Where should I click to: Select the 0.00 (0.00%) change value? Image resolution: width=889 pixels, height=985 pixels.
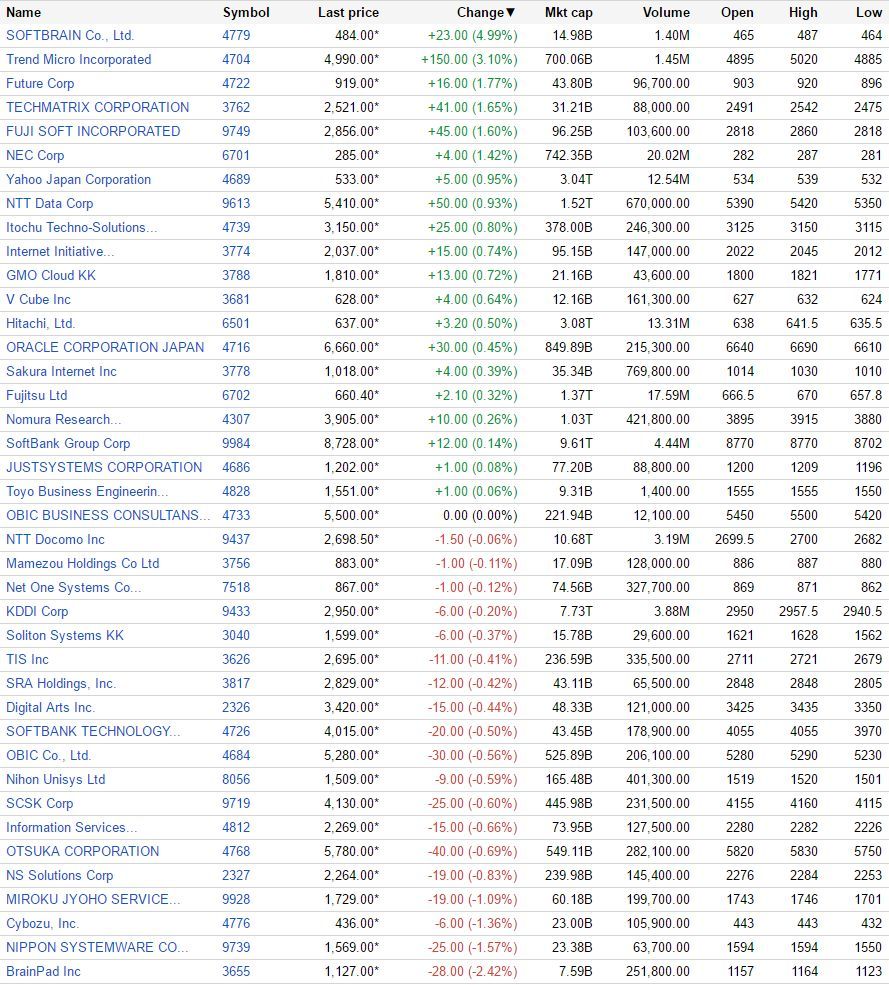point(480,516)
